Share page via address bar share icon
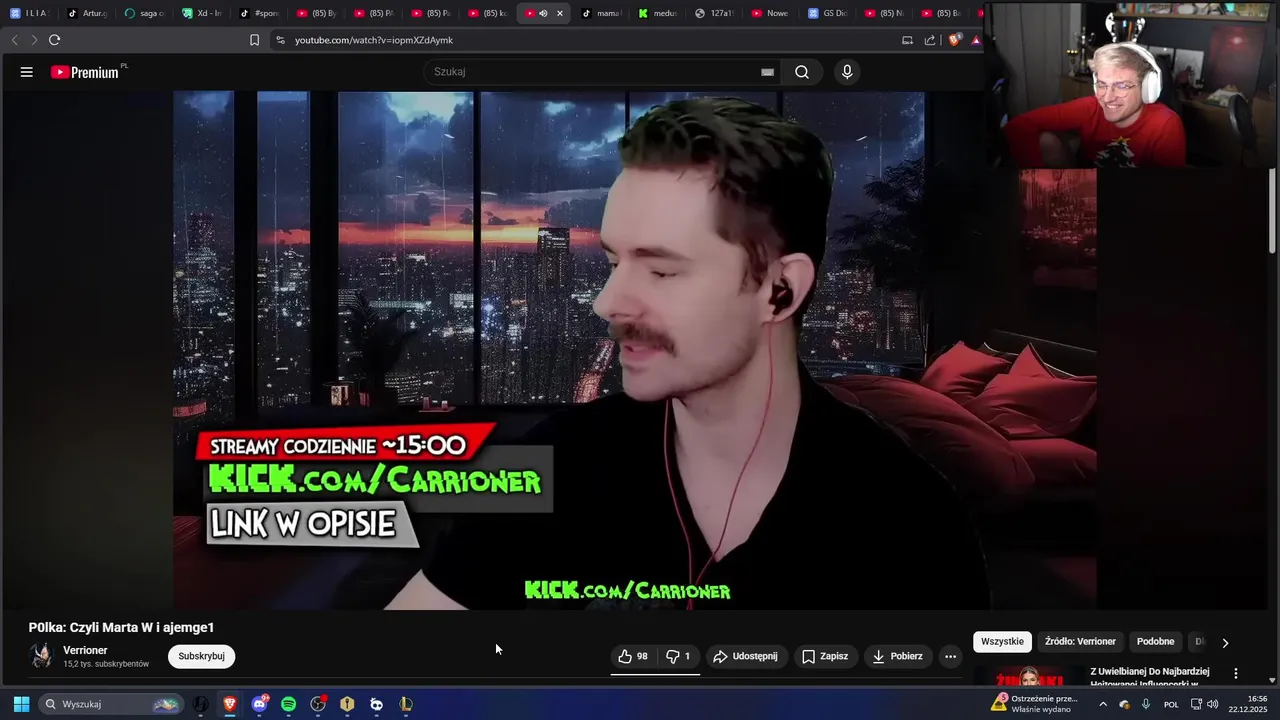Screen dimensions: 1280x720 coord(930,40)
